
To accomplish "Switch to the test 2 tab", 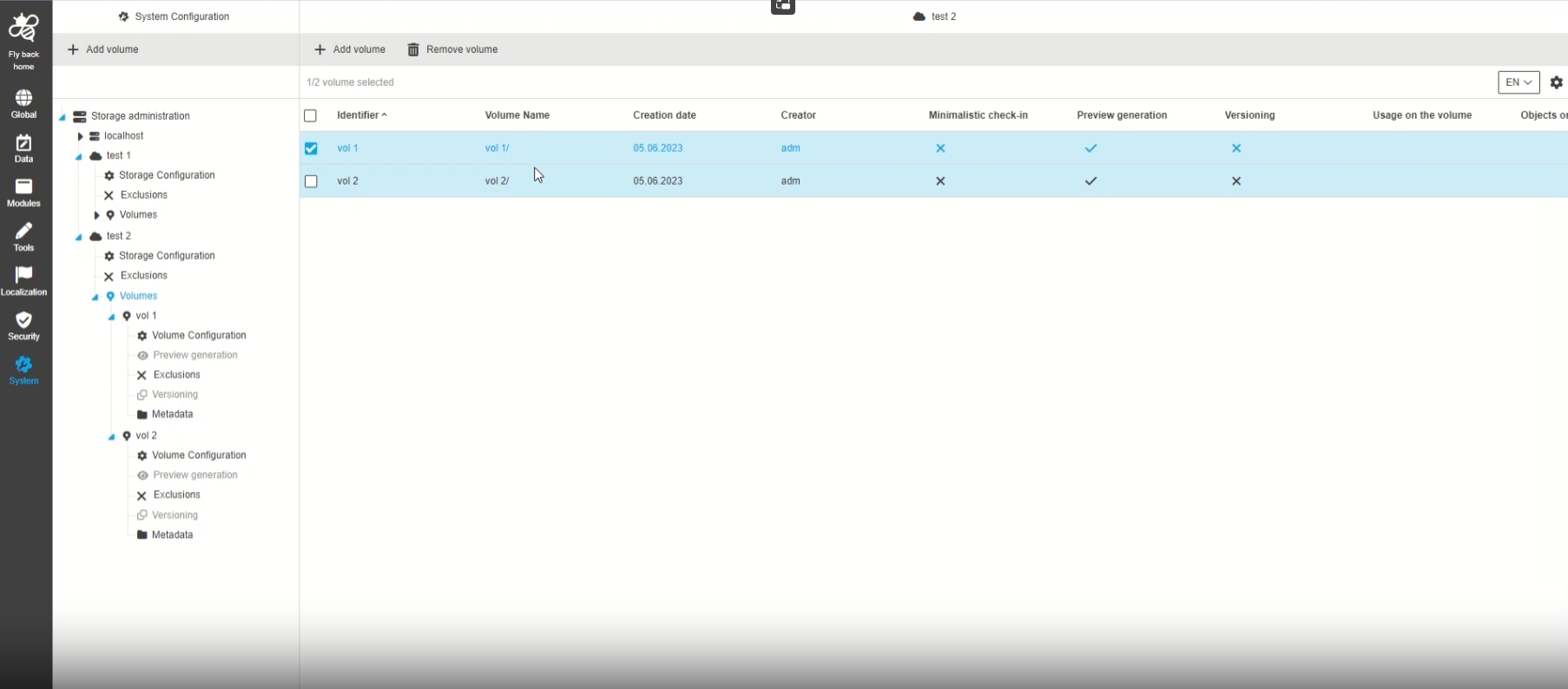I will [934, 16].
